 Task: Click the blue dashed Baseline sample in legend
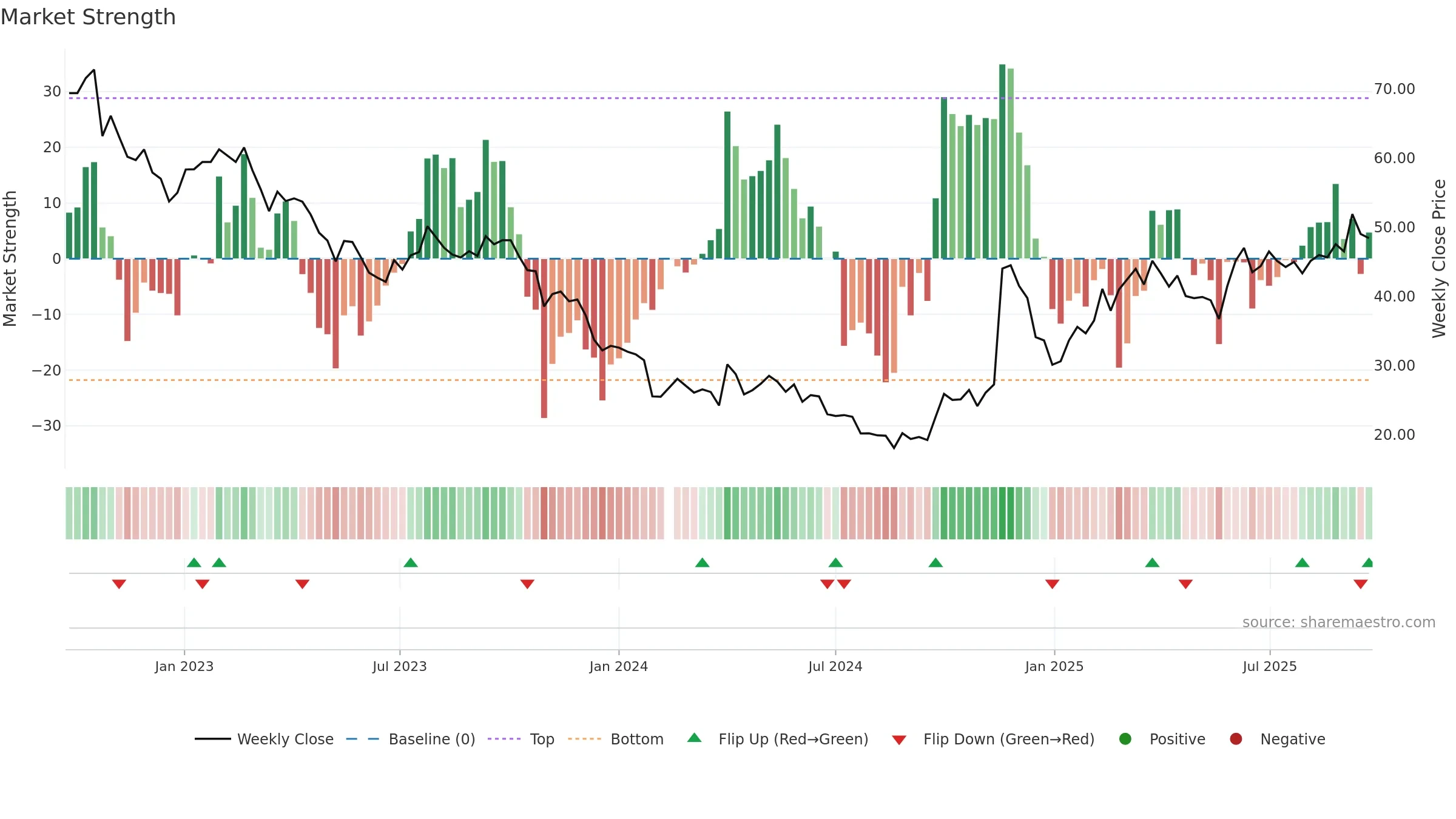[x=363, y=739]
